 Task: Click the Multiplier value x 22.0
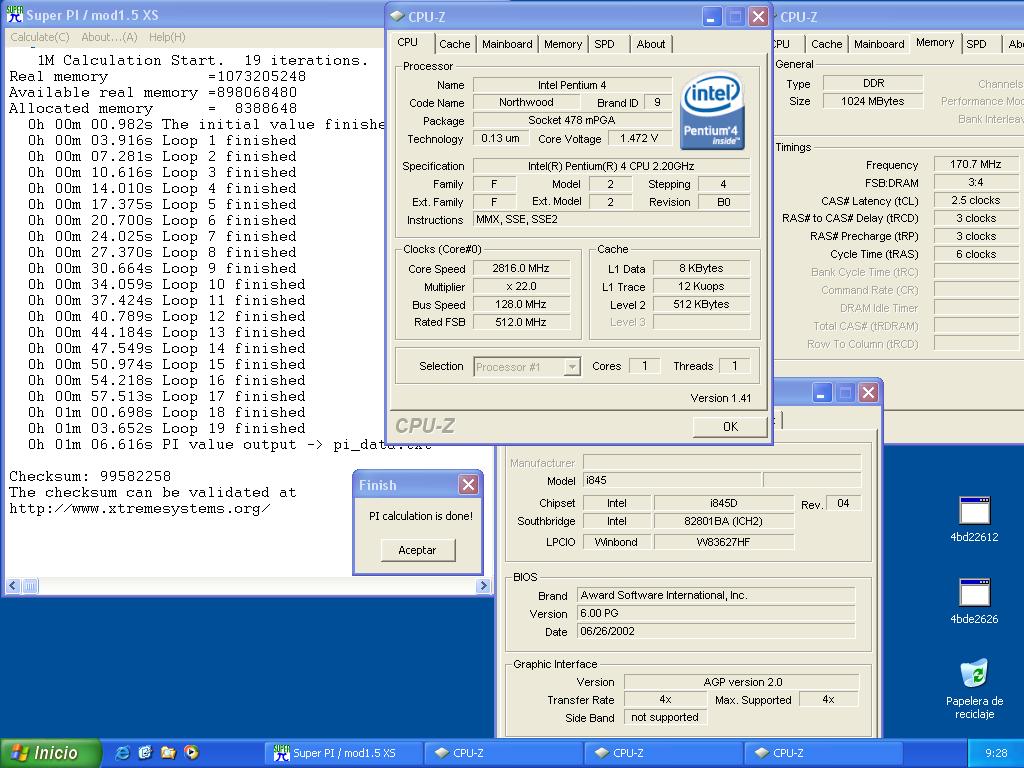pyautogui.click(x=521, y=287)
